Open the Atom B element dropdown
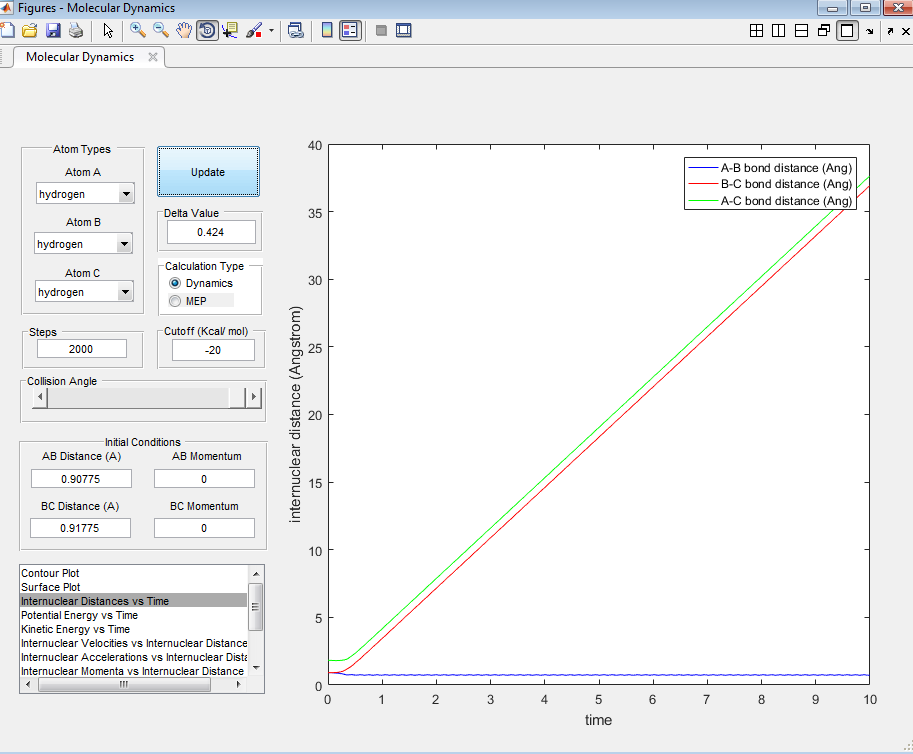This screenshot has height=754, width=913. (x=124, y=244)
